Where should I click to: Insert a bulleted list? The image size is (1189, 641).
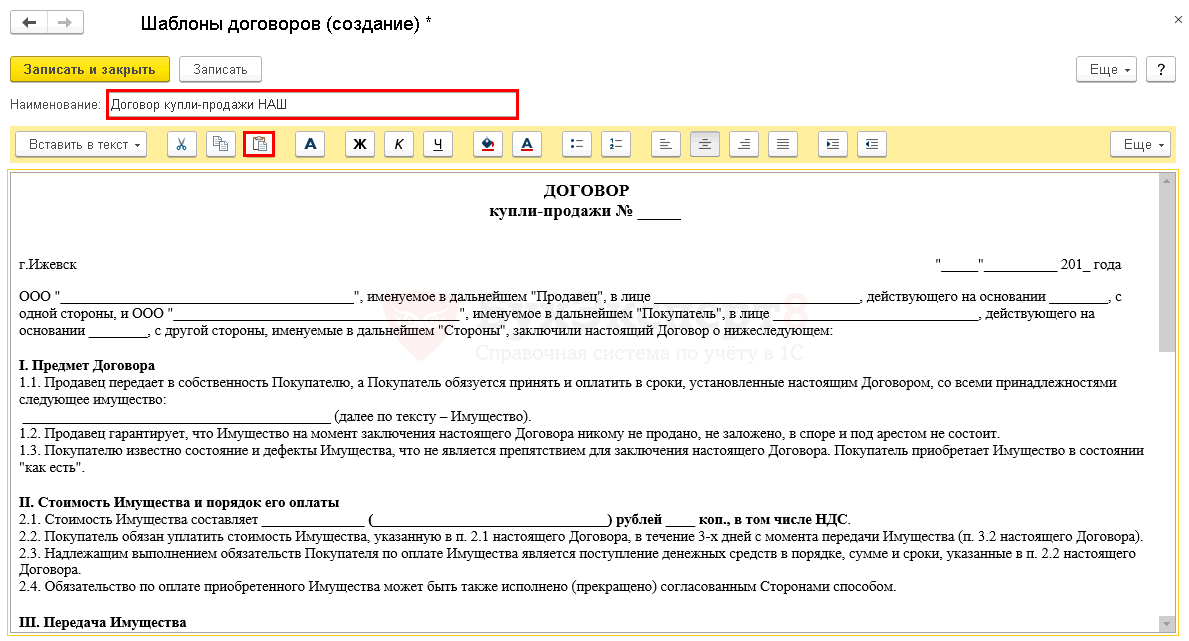[576, 144]
